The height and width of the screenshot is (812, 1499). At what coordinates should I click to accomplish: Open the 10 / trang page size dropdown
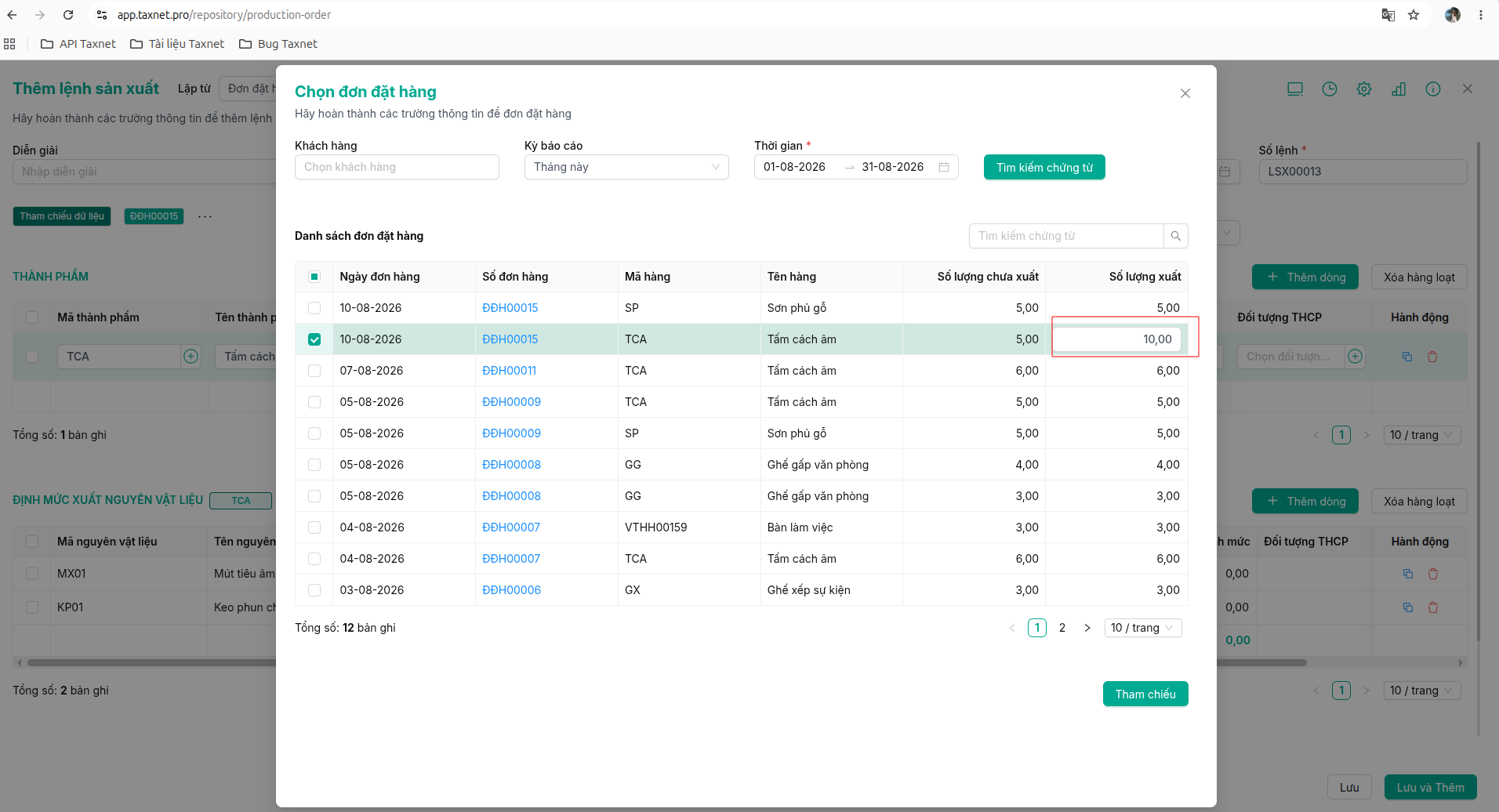click(1142, 628)
